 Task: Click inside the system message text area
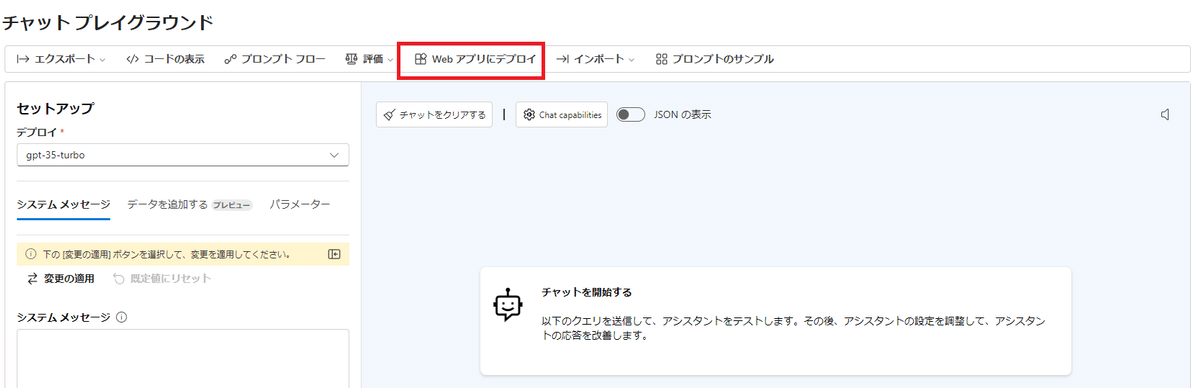coord(183,359)
